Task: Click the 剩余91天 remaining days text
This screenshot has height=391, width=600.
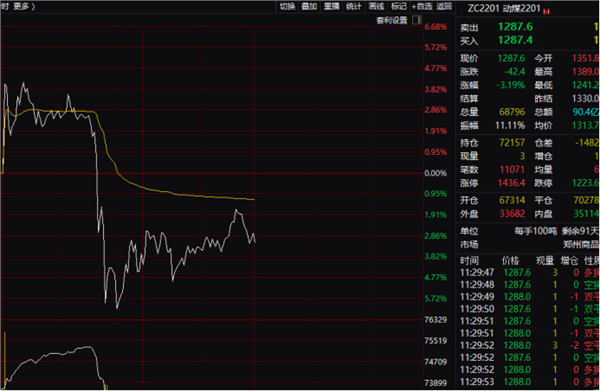Action: (580, 231)
